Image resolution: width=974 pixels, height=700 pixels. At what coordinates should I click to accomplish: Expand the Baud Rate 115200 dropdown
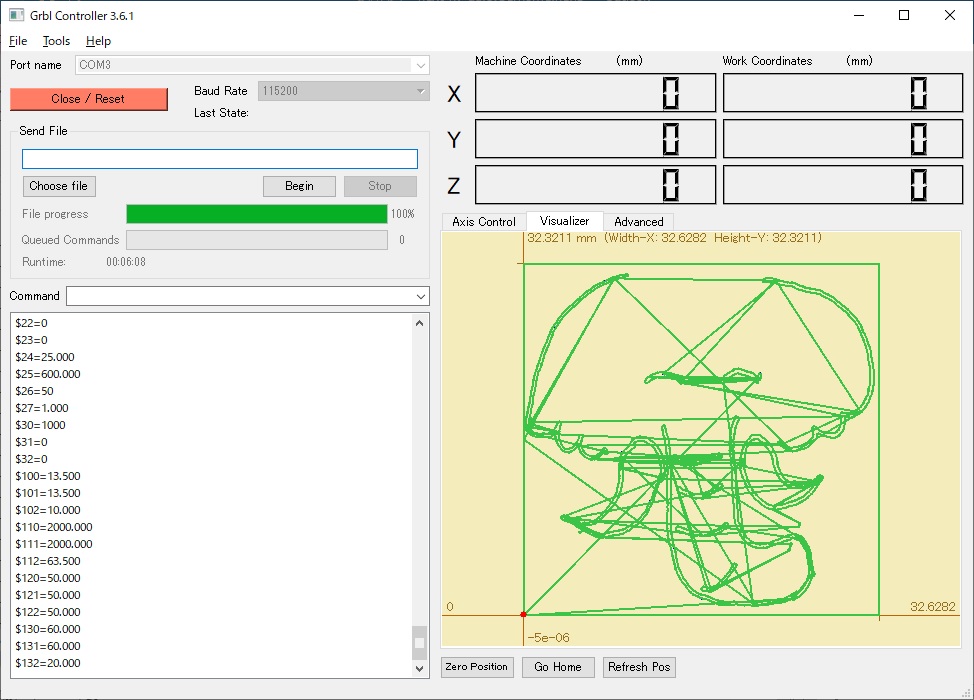click(x=421, y=91)
